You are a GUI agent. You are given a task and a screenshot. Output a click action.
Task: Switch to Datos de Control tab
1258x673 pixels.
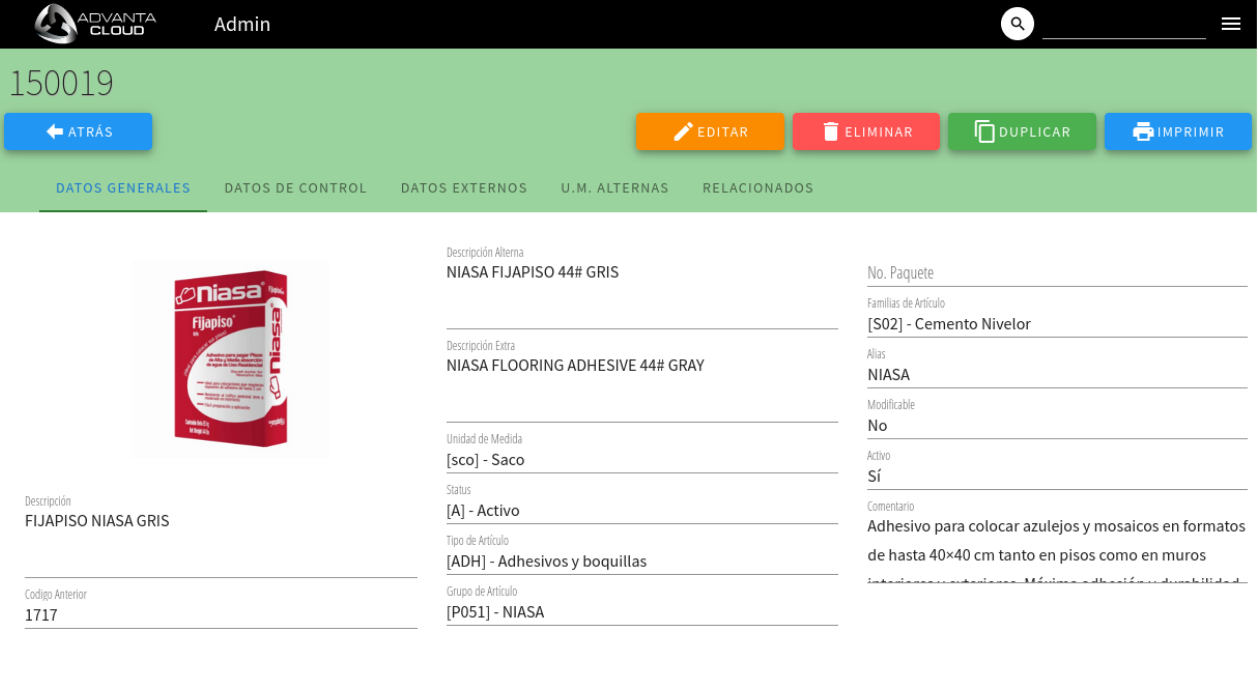296,188
